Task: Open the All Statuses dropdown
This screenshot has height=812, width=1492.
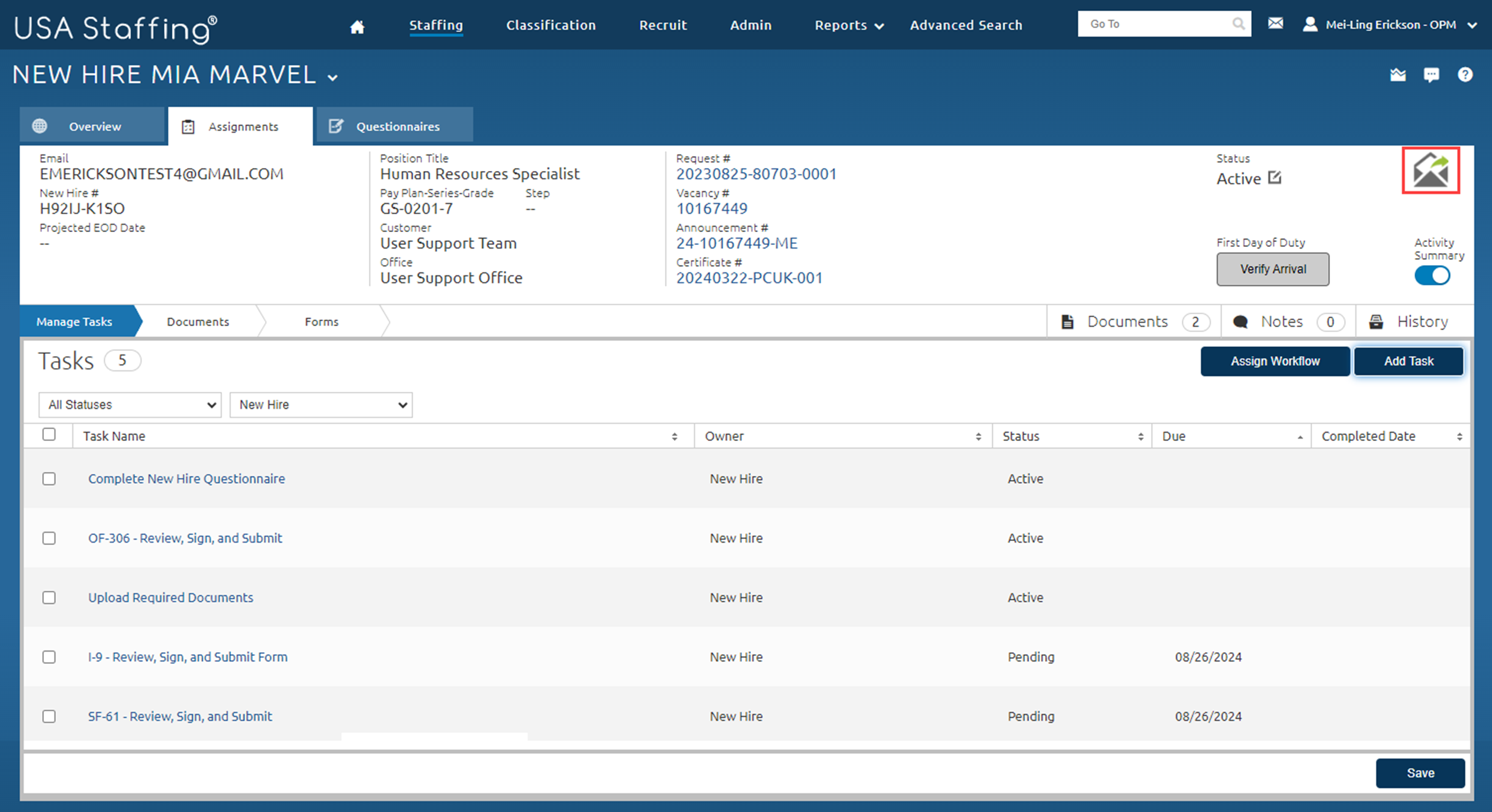Action: tap(130, 405)
